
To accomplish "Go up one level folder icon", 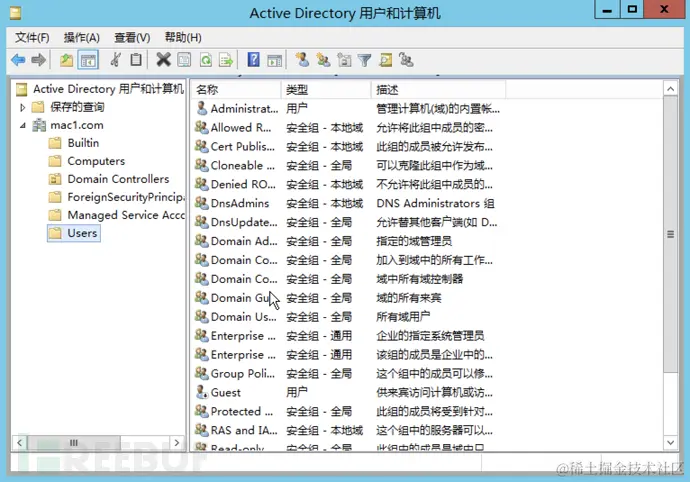I will click(66, 60).
